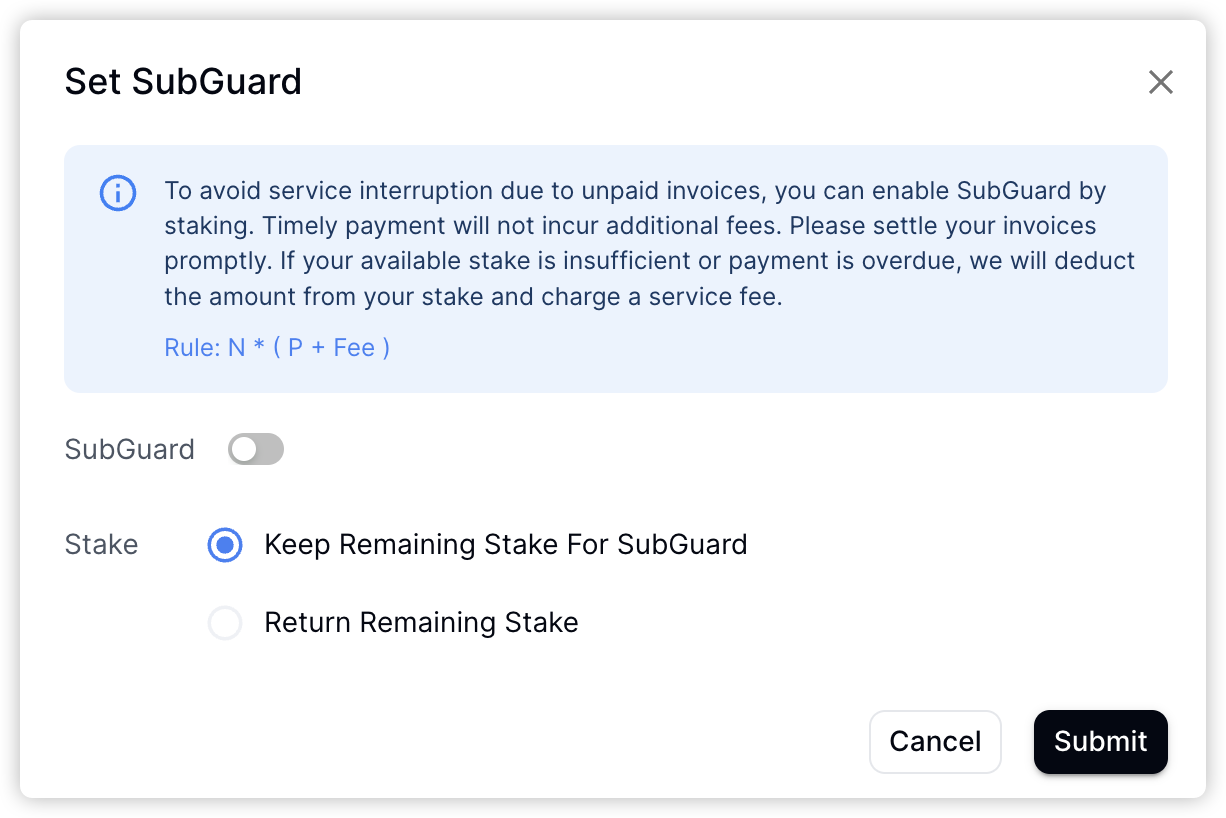Select Keep Remaining Stake For SubGuard radio
The width and height of the screenshot is (1226, 818).
225,545
